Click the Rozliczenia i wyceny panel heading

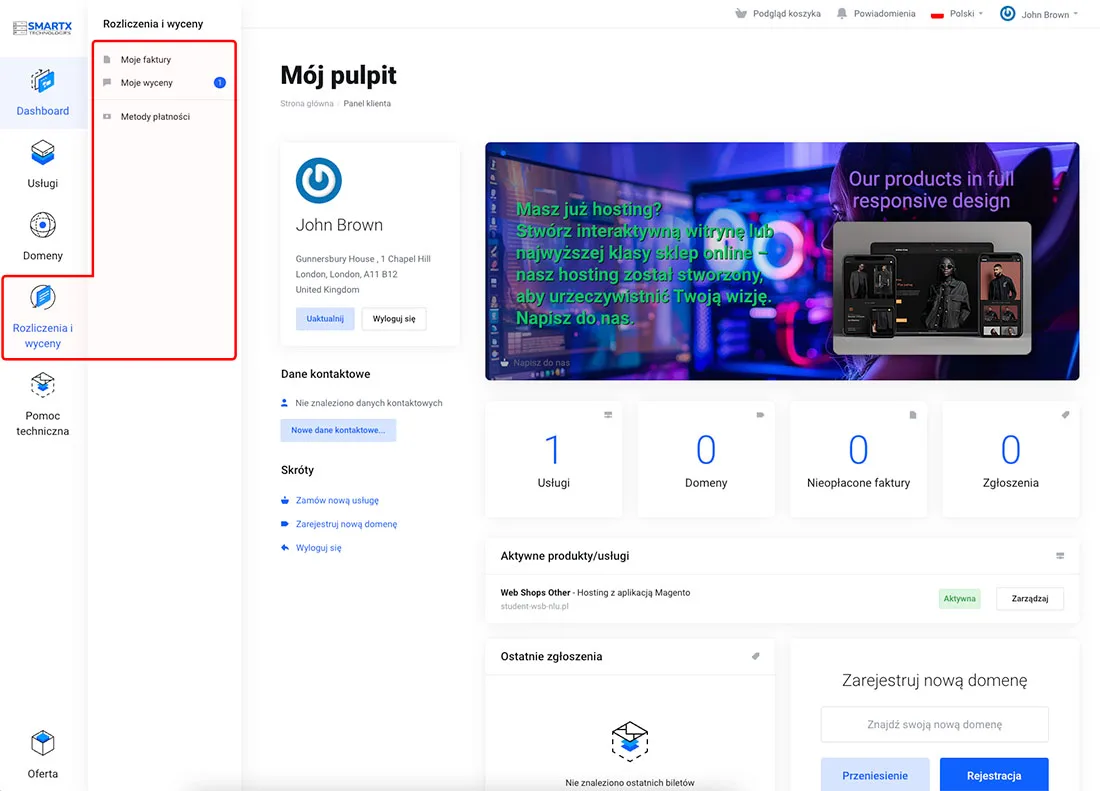click(x=153, y=24)
